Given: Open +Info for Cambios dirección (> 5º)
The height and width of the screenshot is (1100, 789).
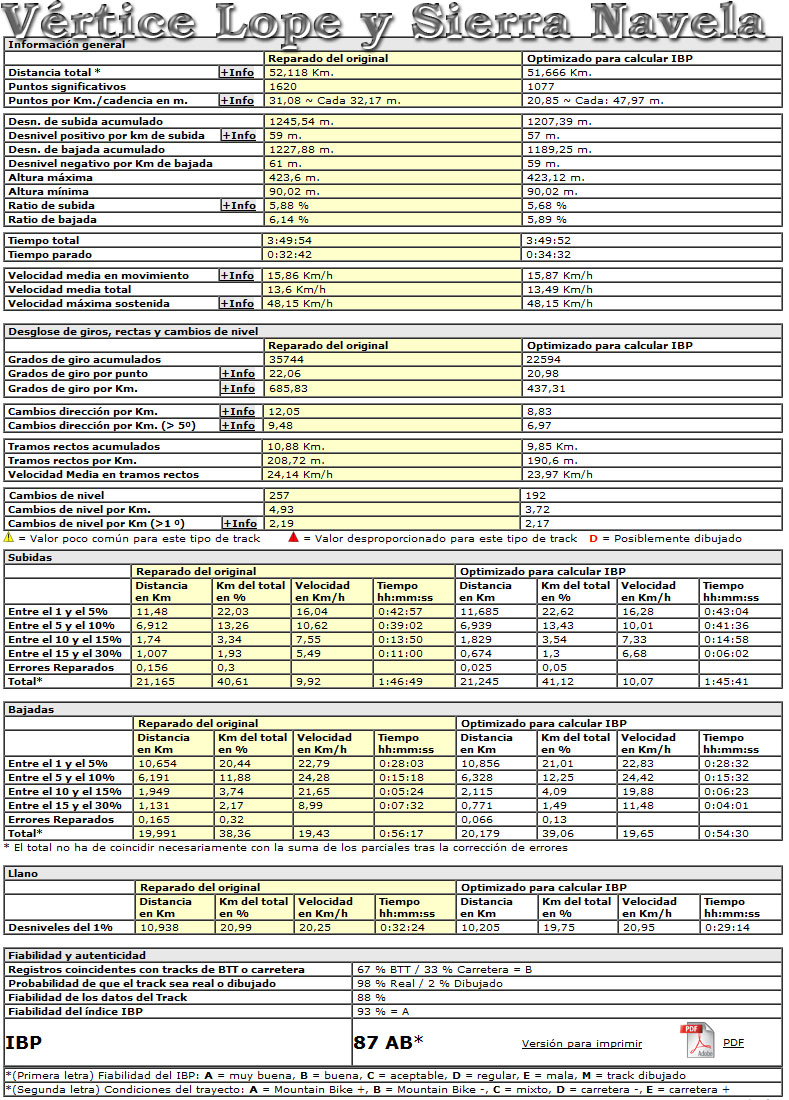Looking at the screenshot, I should [x=237, y=425].
